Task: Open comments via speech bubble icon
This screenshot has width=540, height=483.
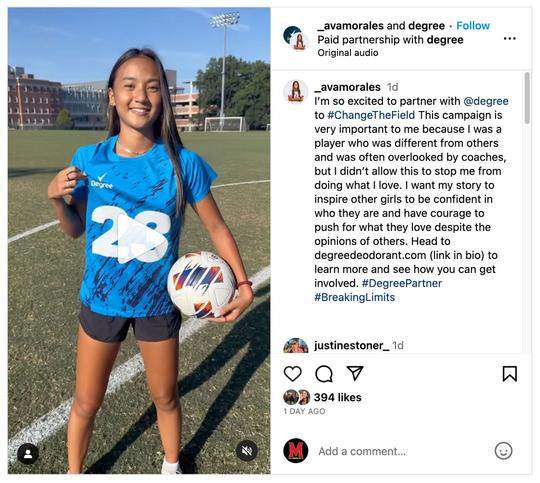Action: 324,374
